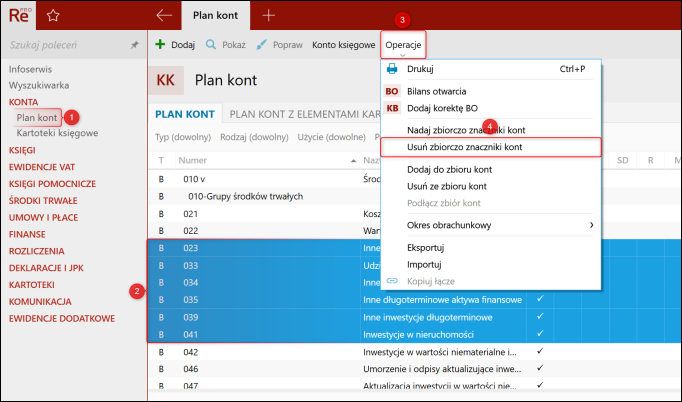Click the Popraw toolbar button

279,45
